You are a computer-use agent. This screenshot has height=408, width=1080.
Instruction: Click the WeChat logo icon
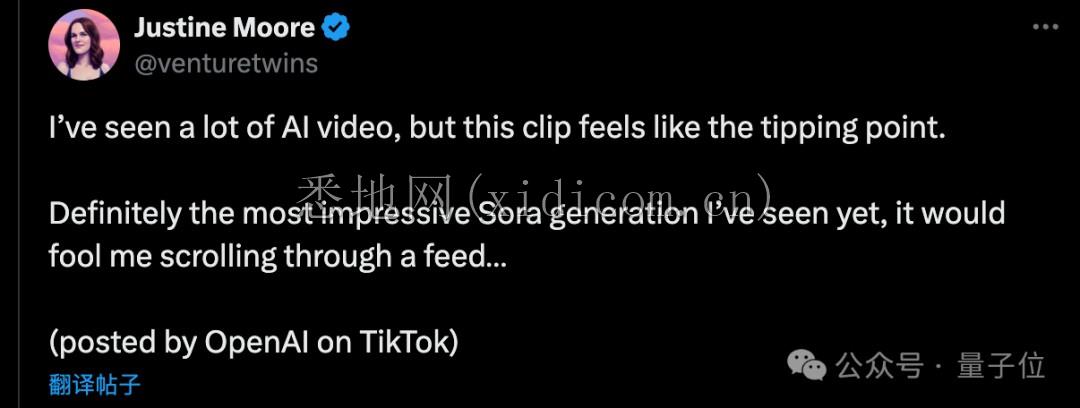pos(807,365)
